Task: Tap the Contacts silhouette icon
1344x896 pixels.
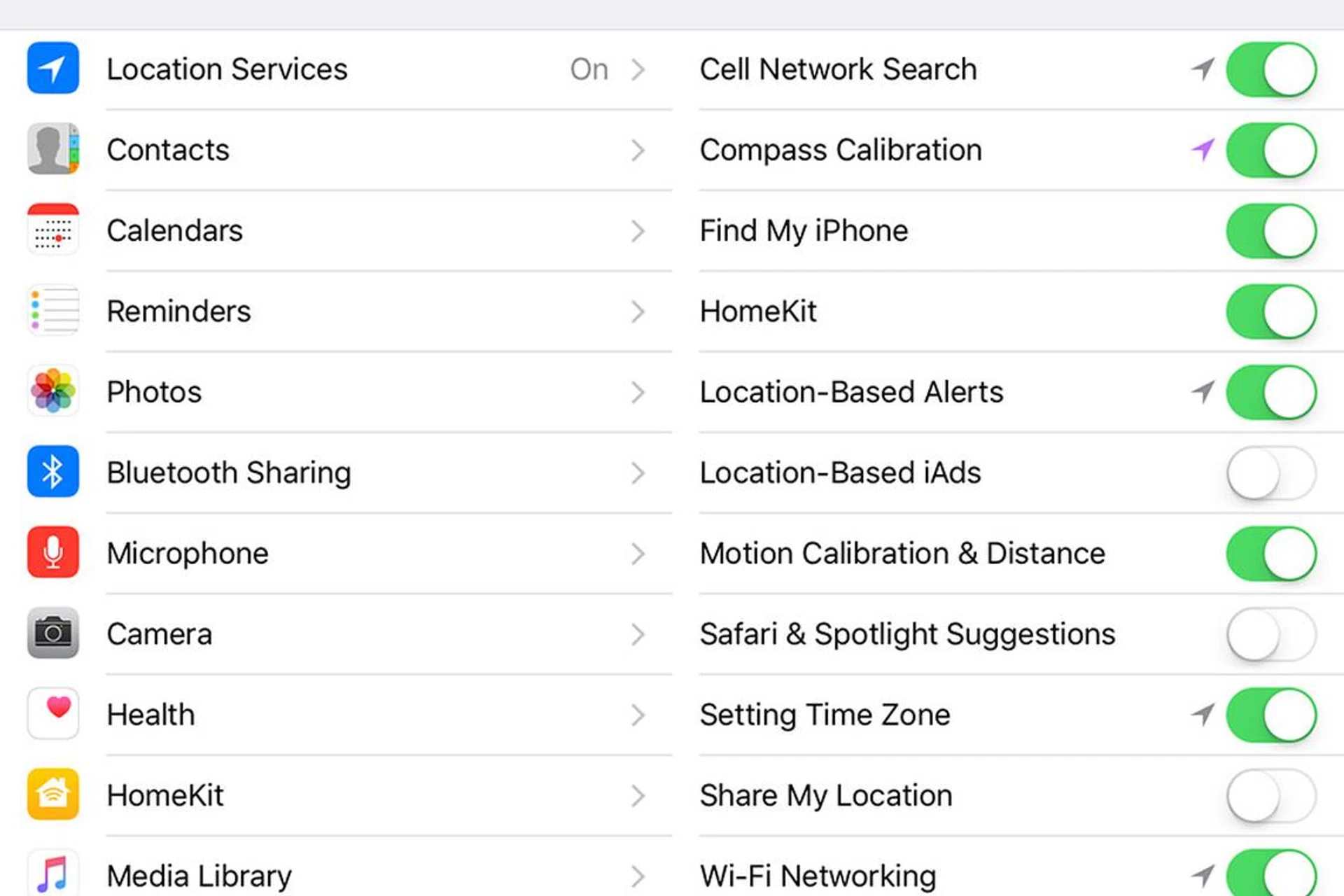Action: point(52,149)
